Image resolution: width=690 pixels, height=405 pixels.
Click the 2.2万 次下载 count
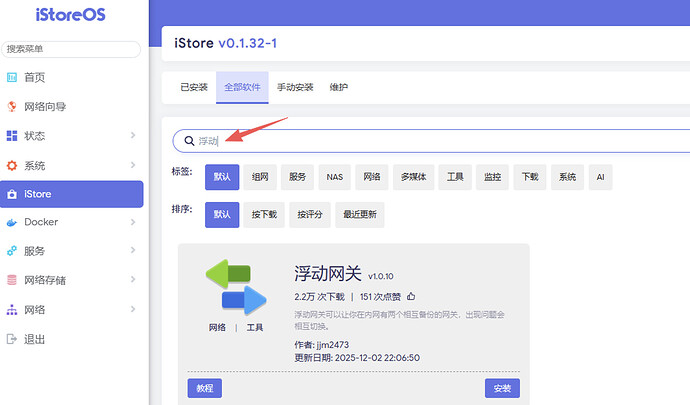pos(319,297)
